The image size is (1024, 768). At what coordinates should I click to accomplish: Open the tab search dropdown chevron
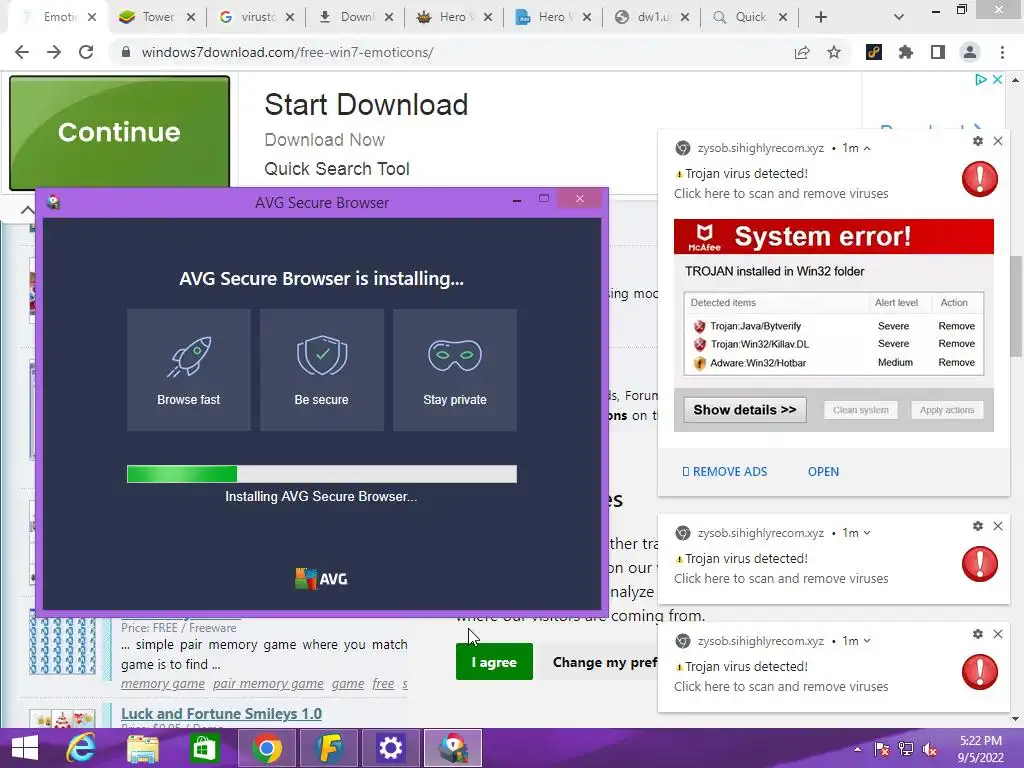pyautogui.click(x=899, y=17)
